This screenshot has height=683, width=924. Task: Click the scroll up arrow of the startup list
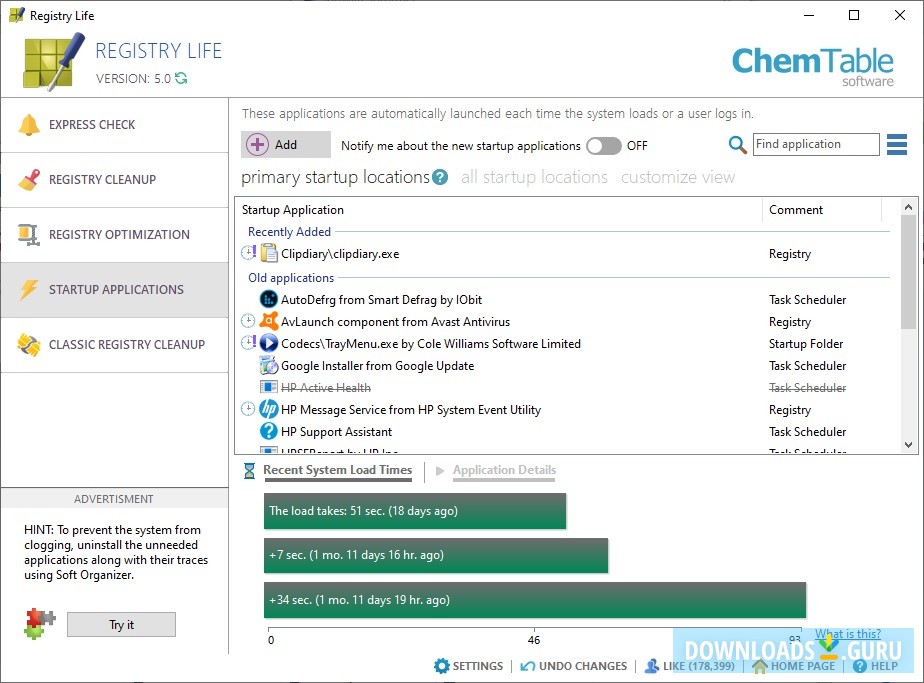(x=908, y=207)
